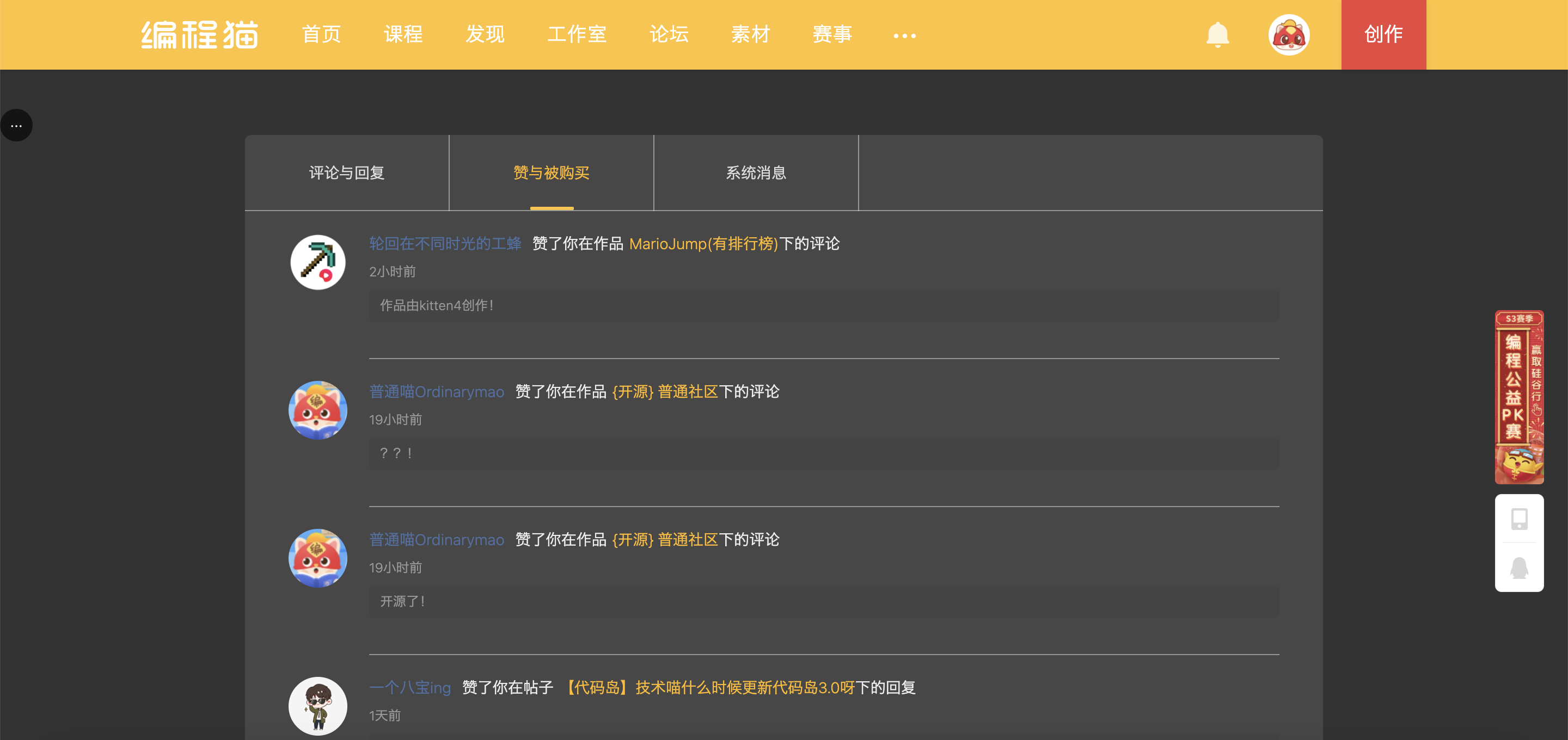Click avatar of 轮回在不同时光的工蜂

coord(318,262)
